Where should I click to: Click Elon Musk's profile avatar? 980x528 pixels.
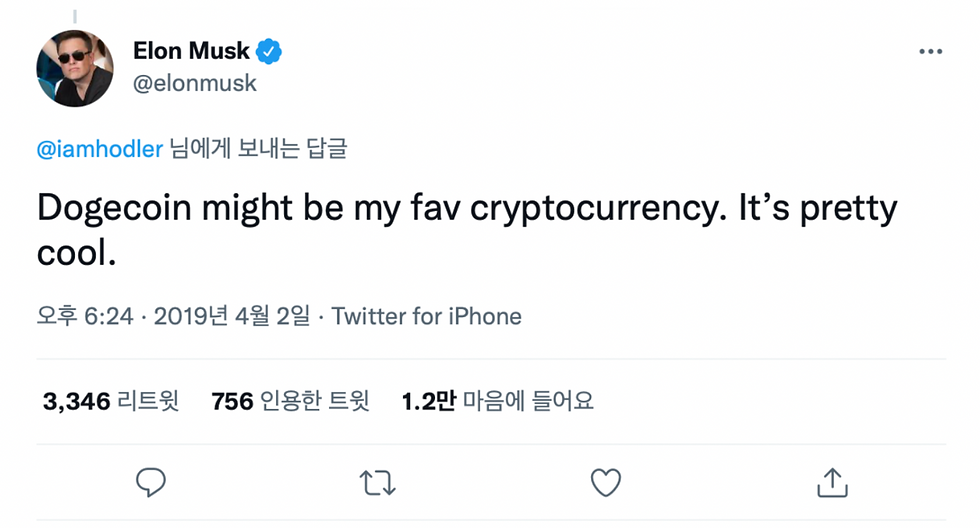point(75,68)
